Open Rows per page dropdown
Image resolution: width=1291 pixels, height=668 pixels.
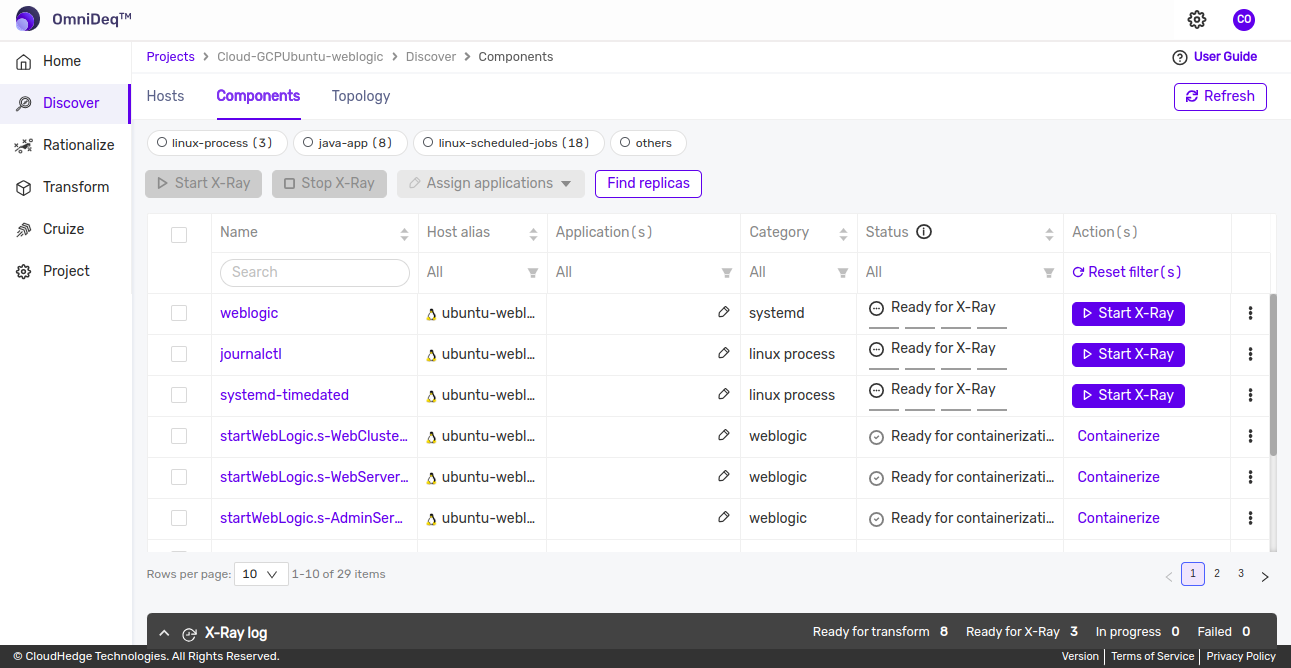pyautogui.click(x=261, y=574)
